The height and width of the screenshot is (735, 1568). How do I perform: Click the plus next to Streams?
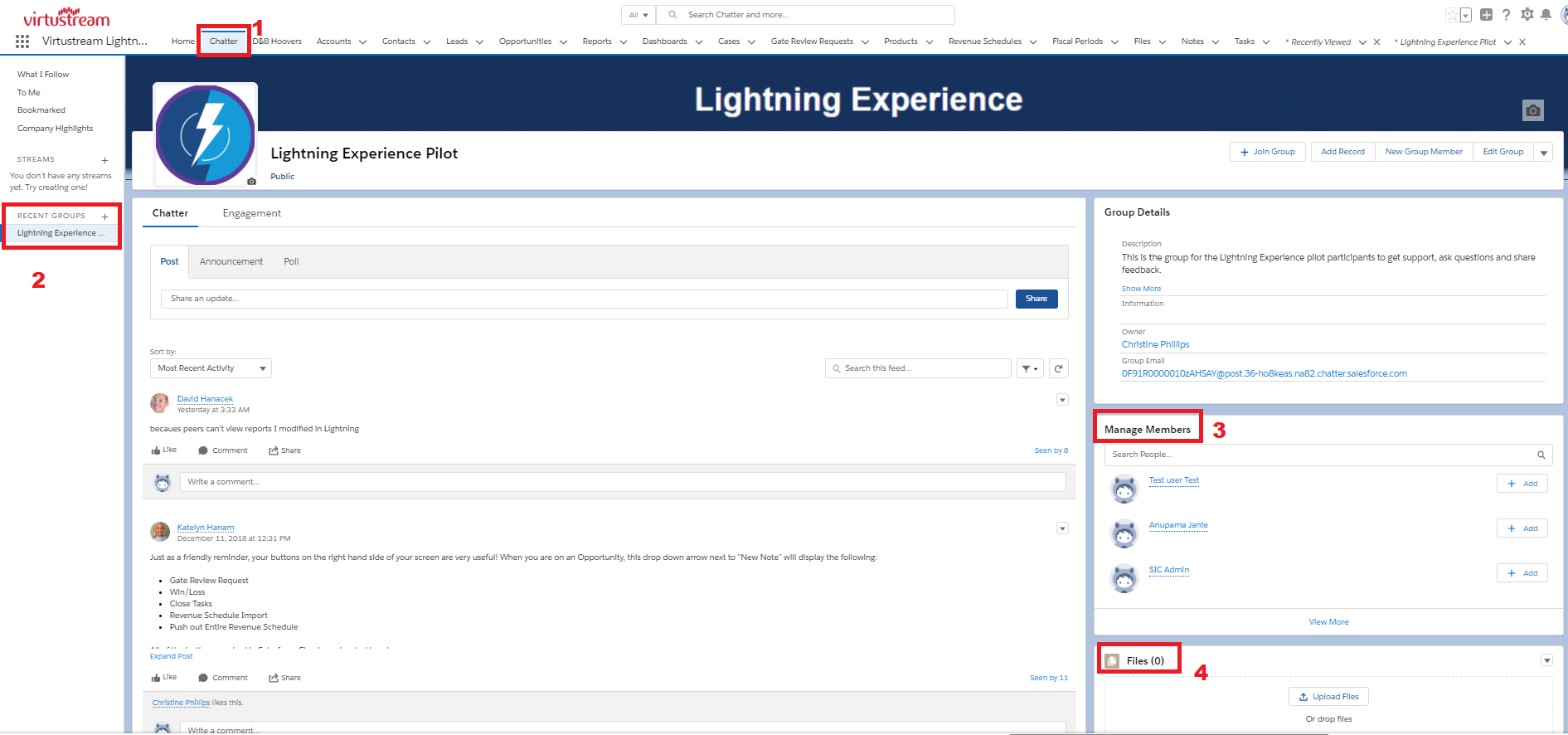tap(104, 160)
